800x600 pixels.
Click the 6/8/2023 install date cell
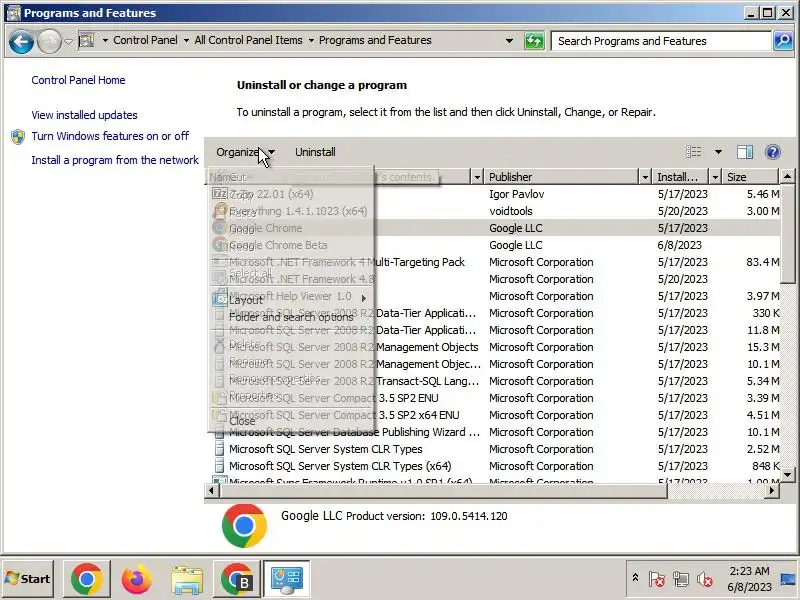679,245
